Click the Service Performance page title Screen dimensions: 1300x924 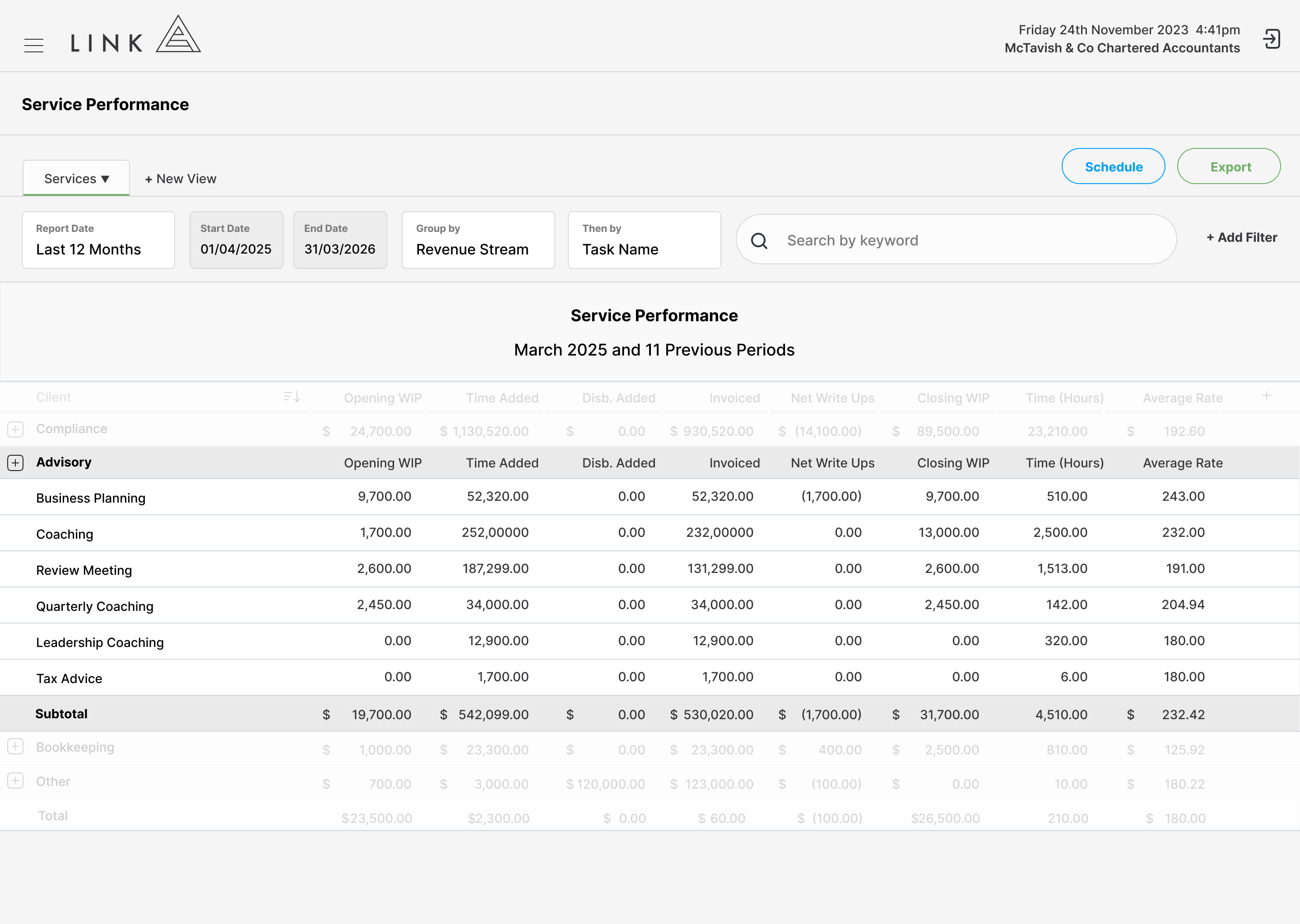[x=105, y=104]
